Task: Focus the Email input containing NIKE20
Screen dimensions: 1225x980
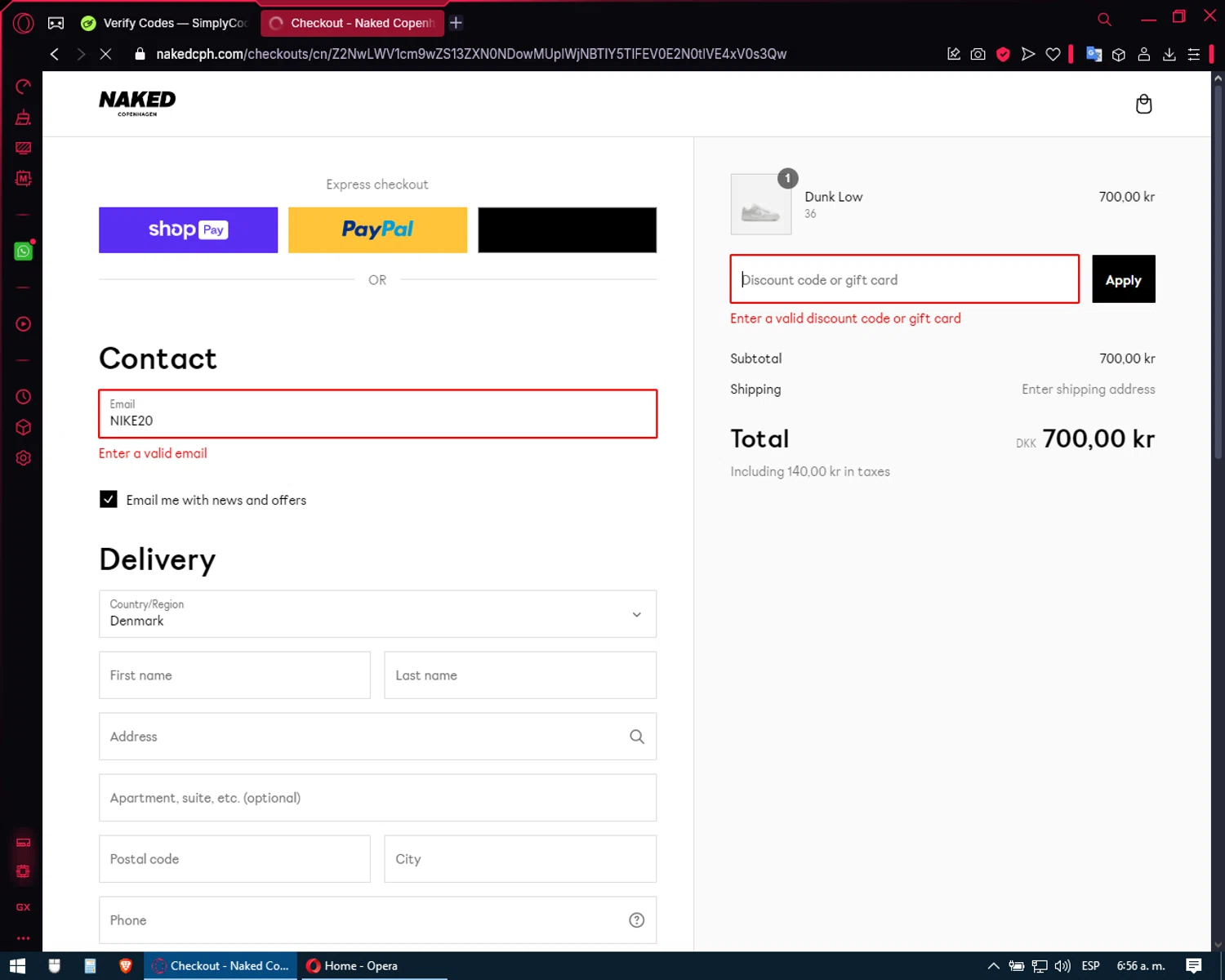Action: 377,413
